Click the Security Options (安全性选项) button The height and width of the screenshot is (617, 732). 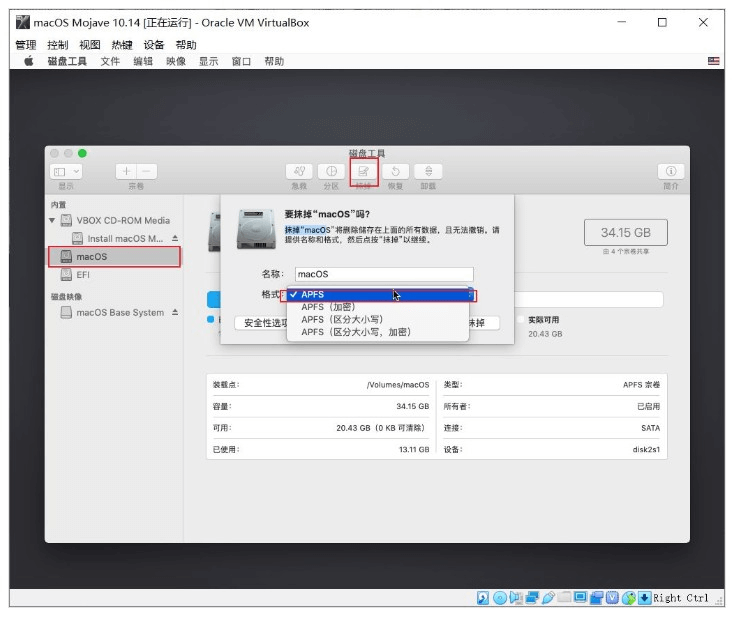pyautogui.click(x=261, y=323)
